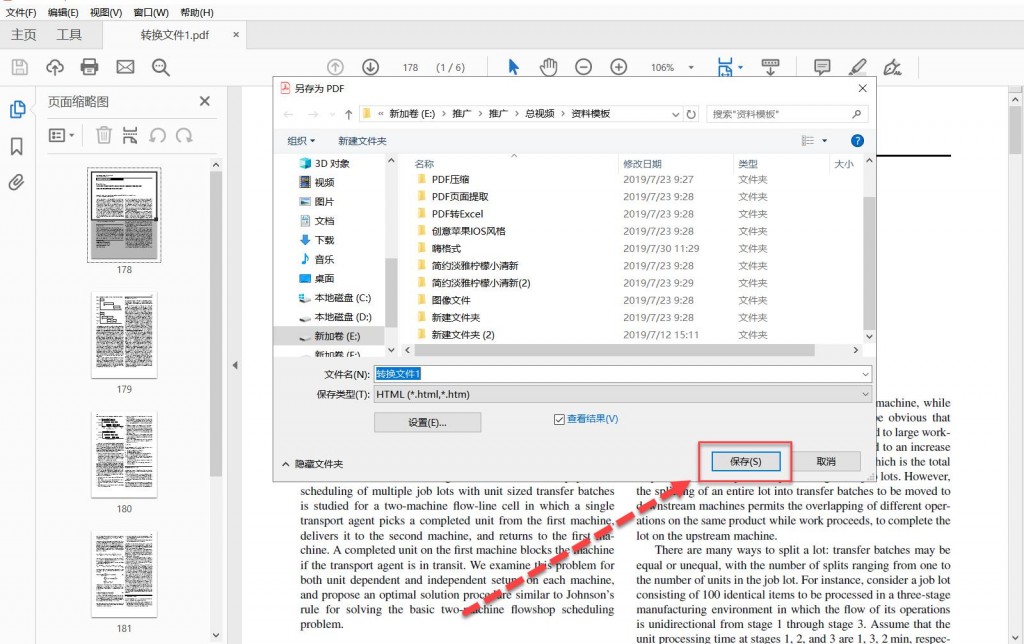
Task: Switch to the 主页 tab
Action: click(24, 35)
